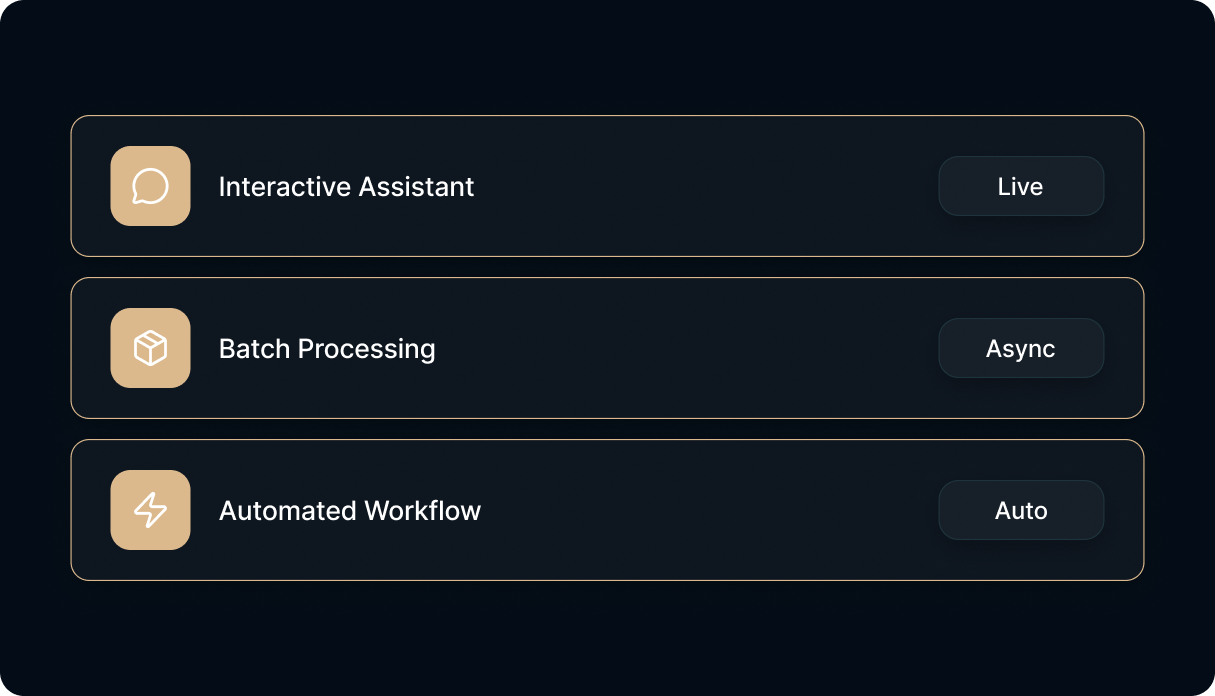Select the package box icon
This screenshot has height=696, width=1215.
(150, 348)
